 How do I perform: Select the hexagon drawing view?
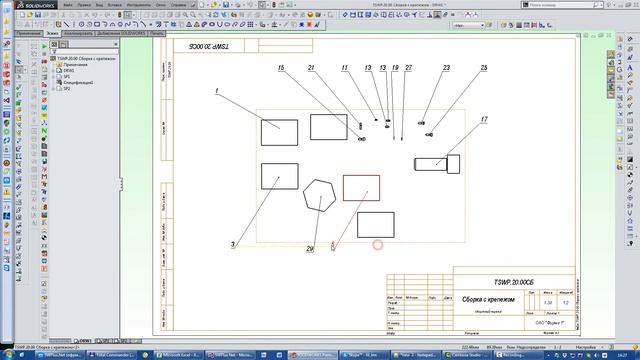[x=320, y=195]
